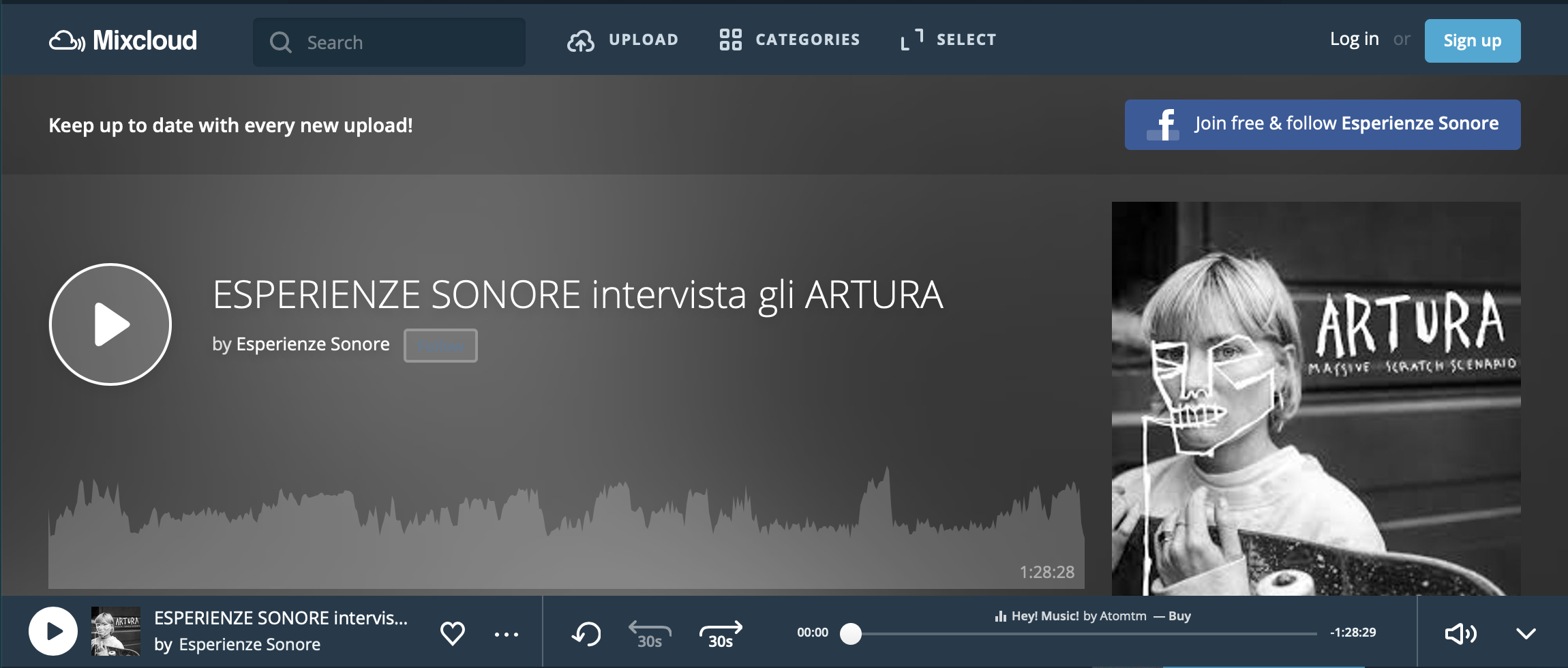
Task: Open the small ARTURA thumbnail in player
Action: [x=116, y=631]
